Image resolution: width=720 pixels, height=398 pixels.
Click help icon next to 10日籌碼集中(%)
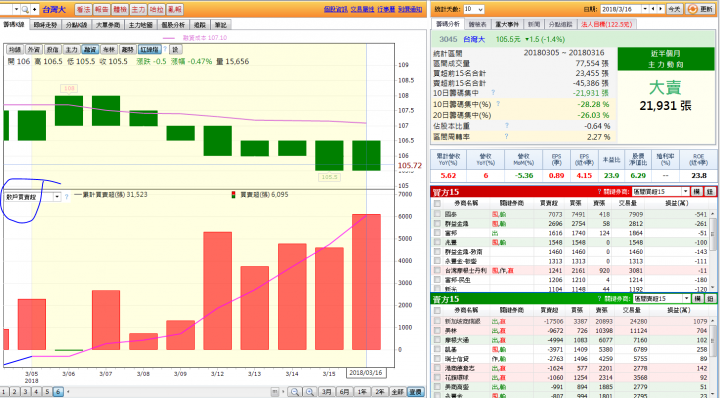click(498, 104)
